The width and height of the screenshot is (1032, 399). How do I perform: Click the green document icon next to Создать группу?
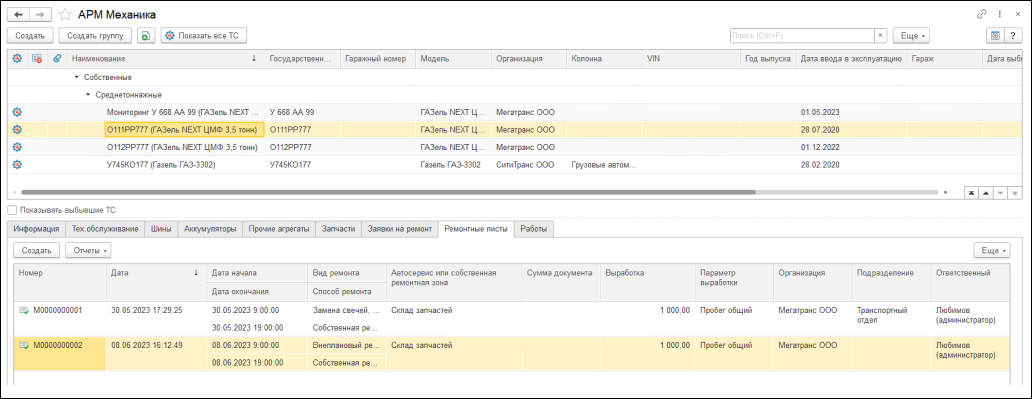pyautogui.click(x=146, y=36)
